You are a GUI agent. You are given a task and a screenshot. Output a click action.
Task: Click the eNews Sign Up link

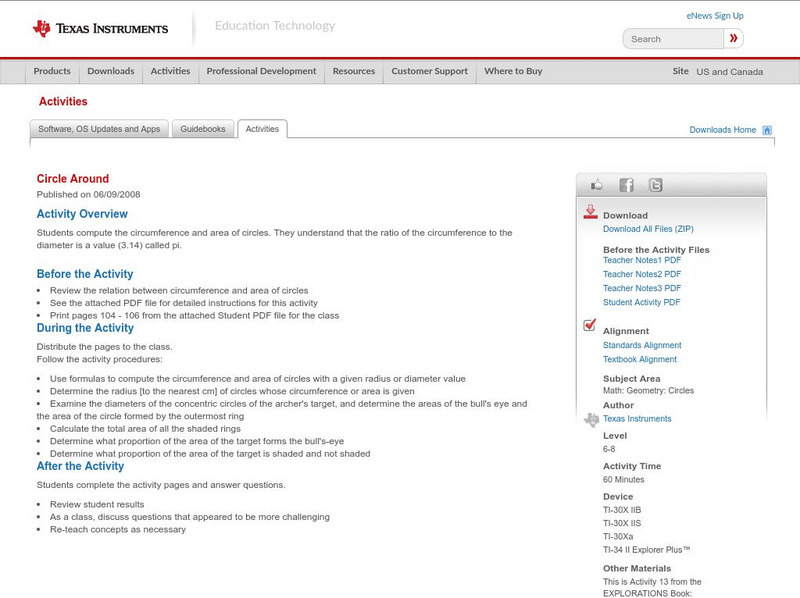tap(715, 16)
